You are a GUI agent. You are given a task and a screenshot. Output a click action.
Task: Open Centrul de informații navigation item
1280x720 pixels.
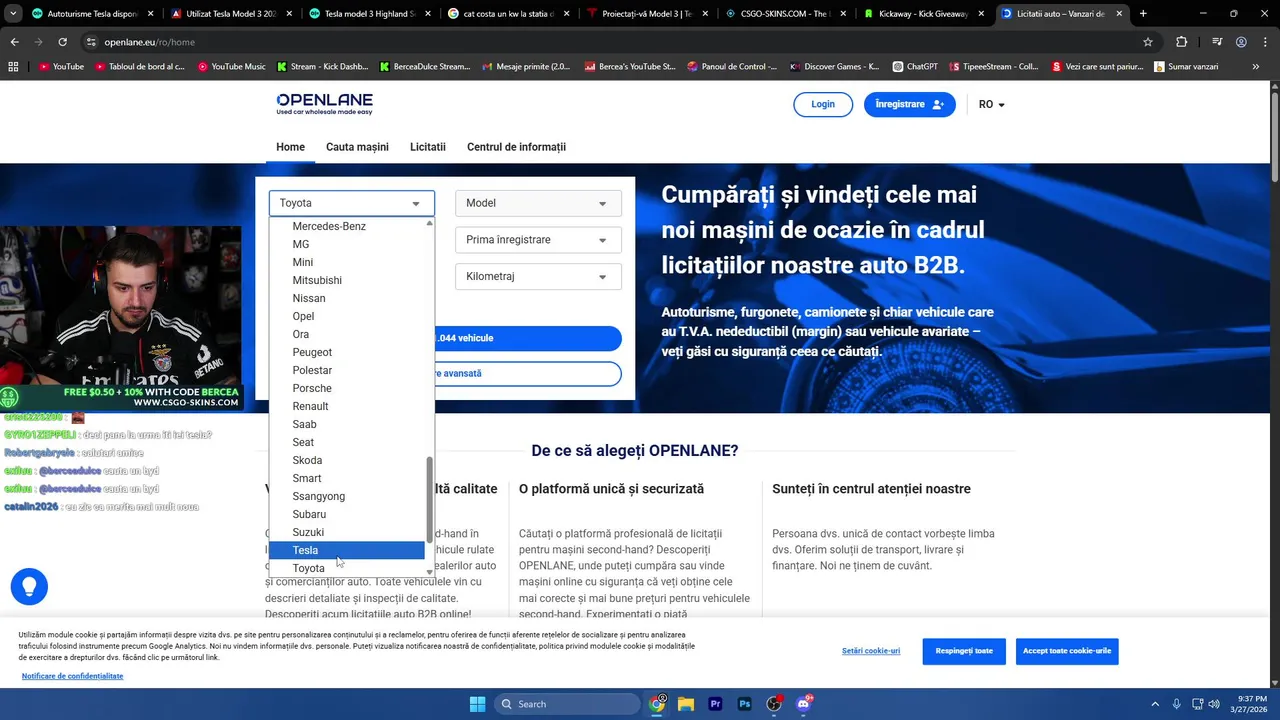pyautogui.click(x=516, y=147)
